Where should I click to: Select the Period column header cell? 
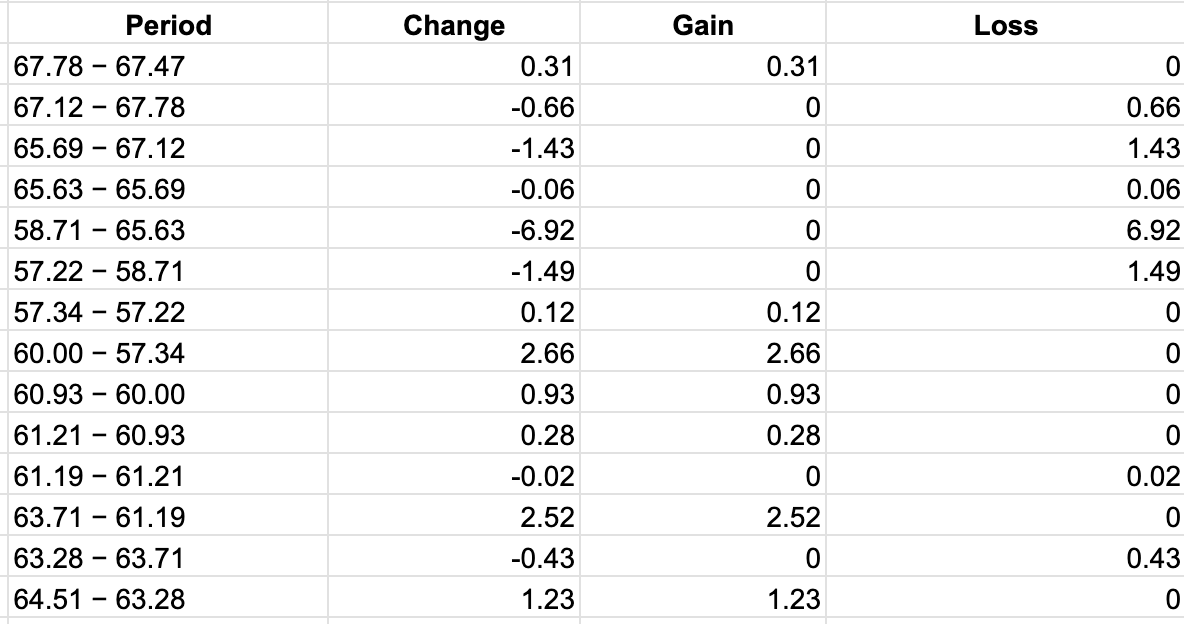pyautogui.click(x=169, y=25)
